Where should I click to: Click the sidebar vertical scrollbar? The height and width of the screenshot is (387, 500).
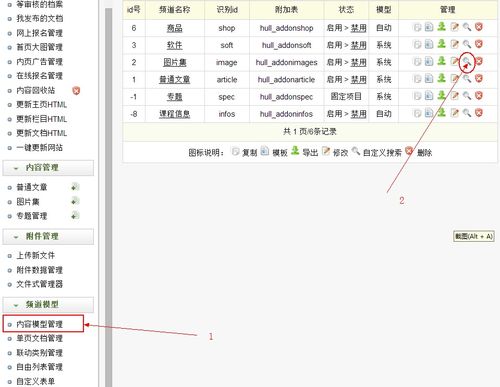(109, 197)
